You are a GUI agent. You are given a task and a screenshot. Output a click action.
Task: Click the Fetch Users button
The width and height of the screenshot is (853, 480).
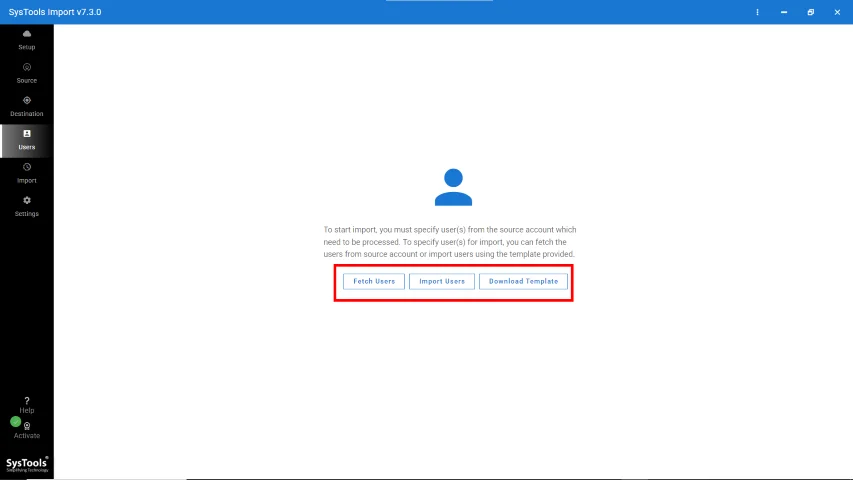[x=374, y=281]
